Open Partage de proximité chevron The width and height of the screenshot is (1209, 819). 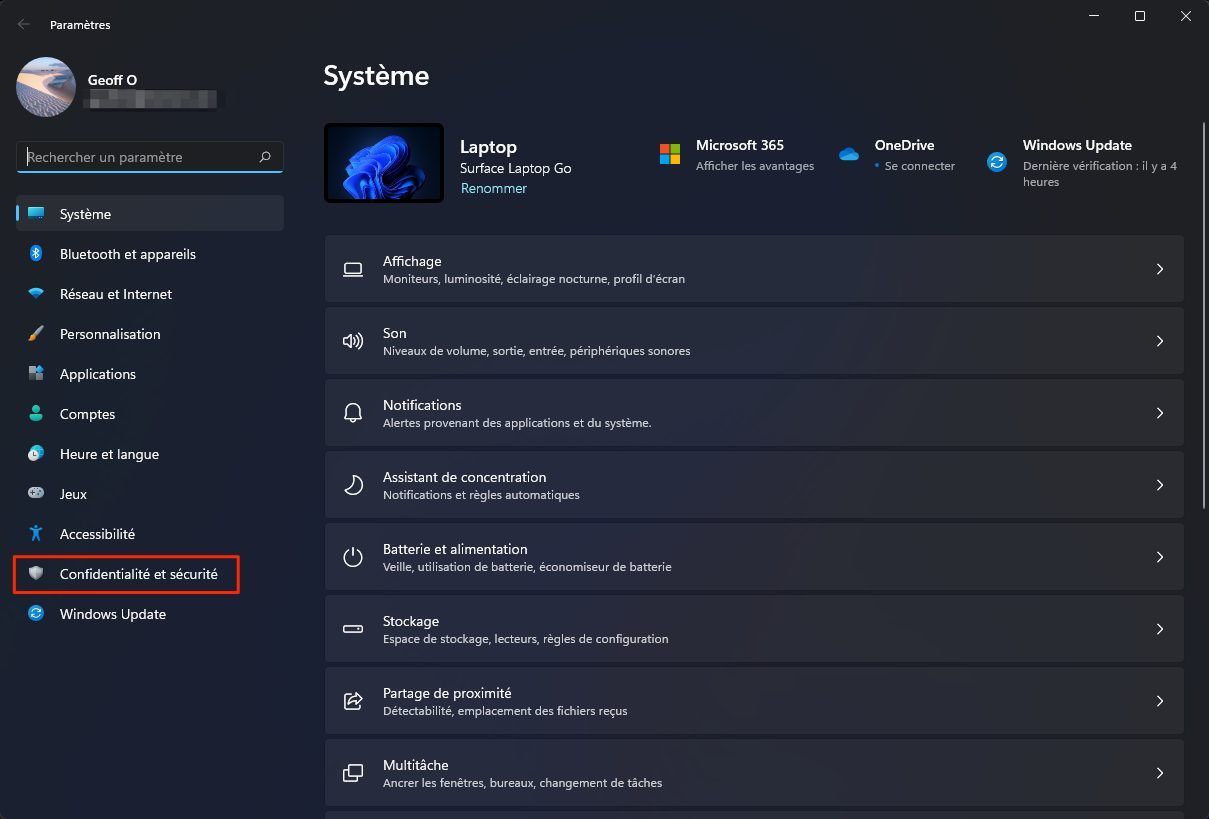pyautogui.click(x=1160, y=701)
